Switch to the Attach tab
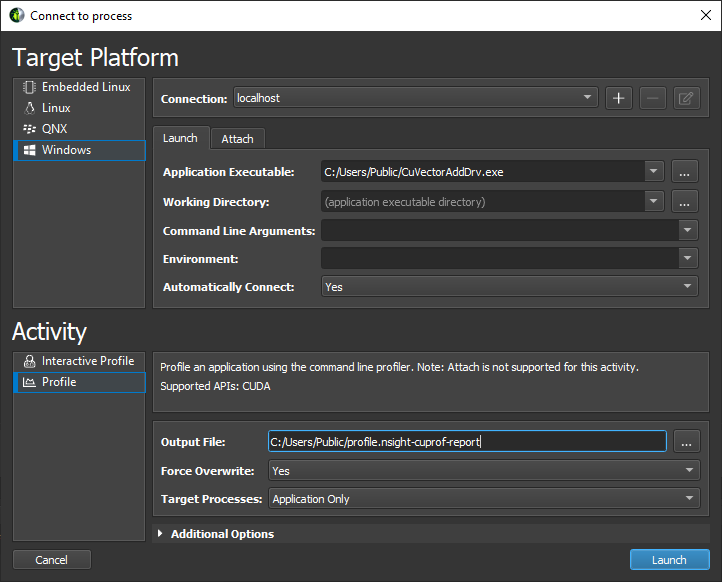 237,139
